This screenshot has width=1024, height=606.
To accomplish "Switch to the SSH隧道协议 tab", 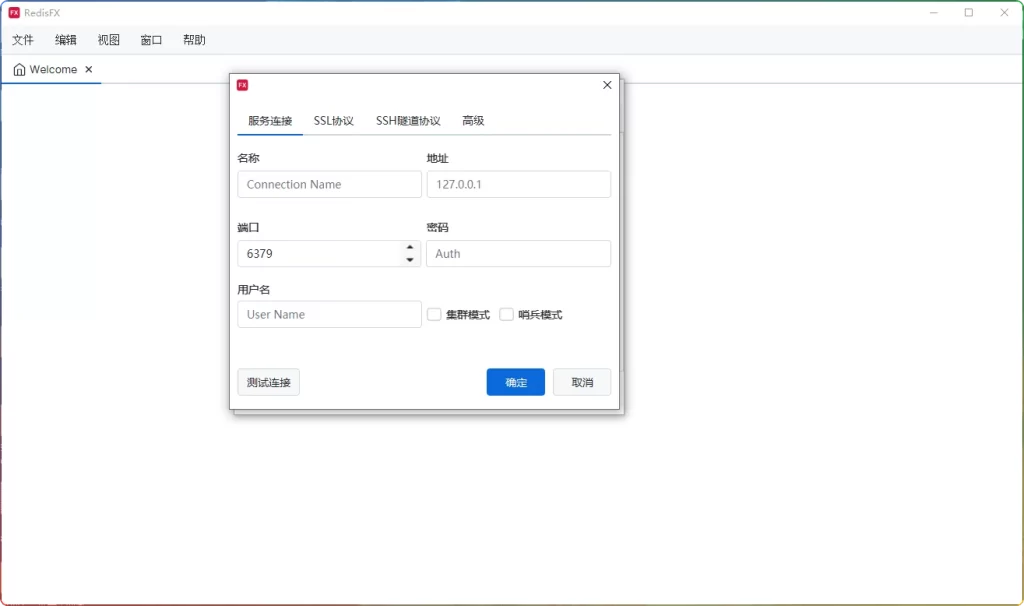I will 406,120.
